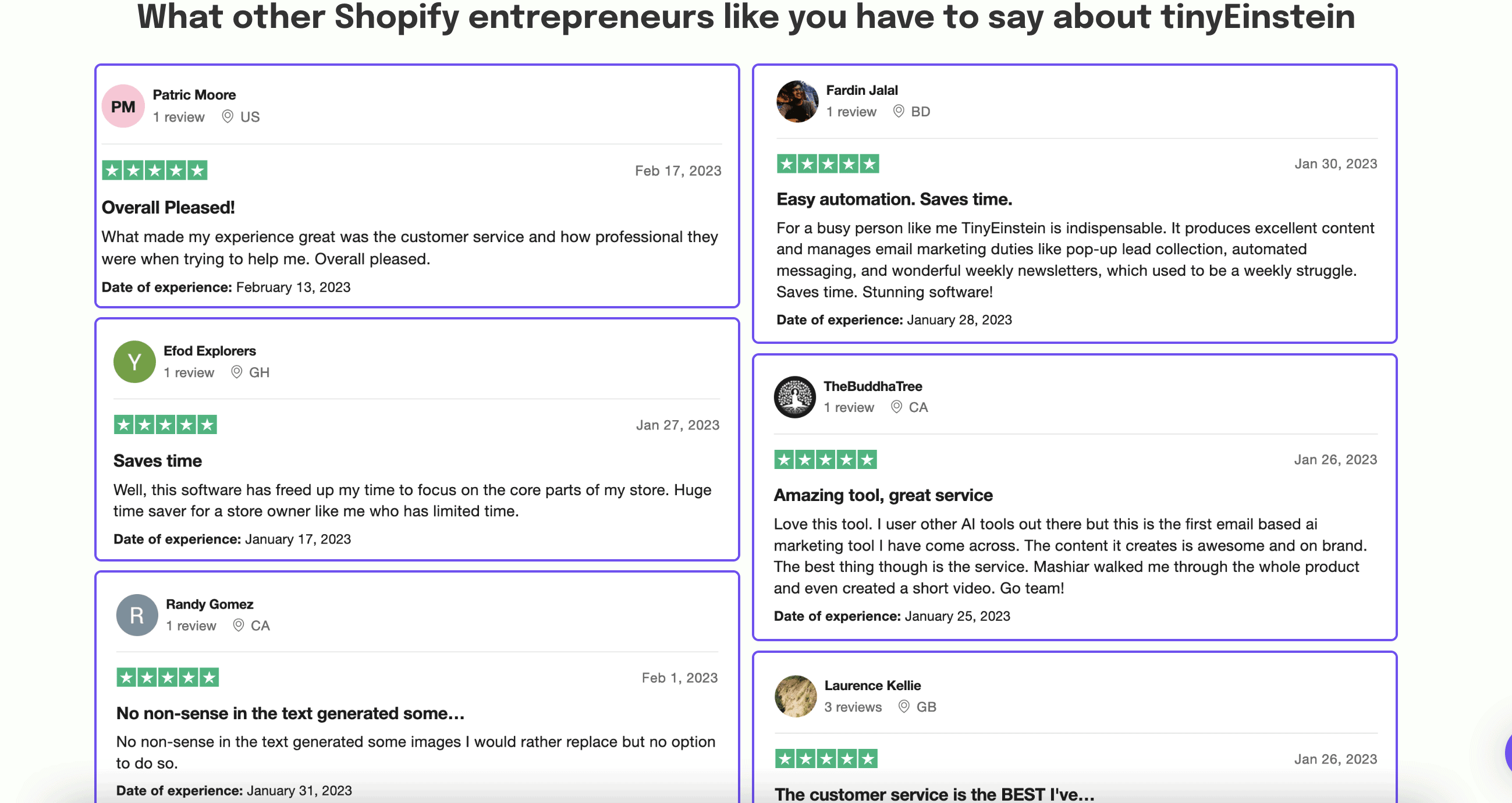The image size is (1512, 803).
Task: Click location pin icon beside GH
Action: tap(236, 372)
